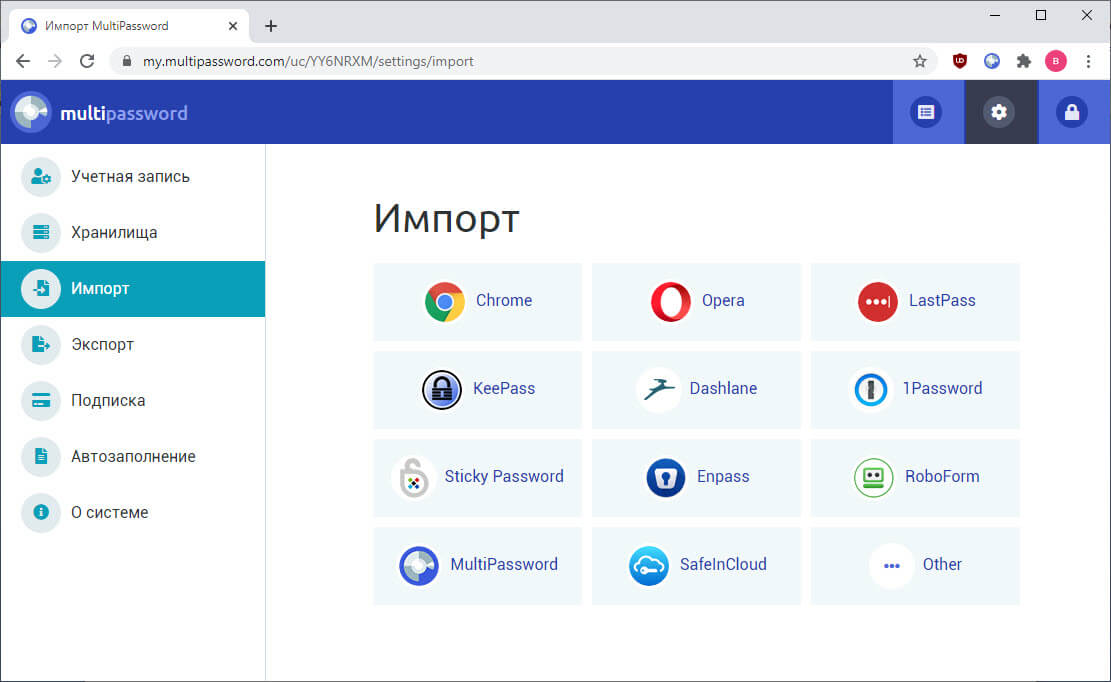This screenshot has width=1111, height=682.
Task: Select Импорт in the sidebar
Action: click(x=133, y=288)
